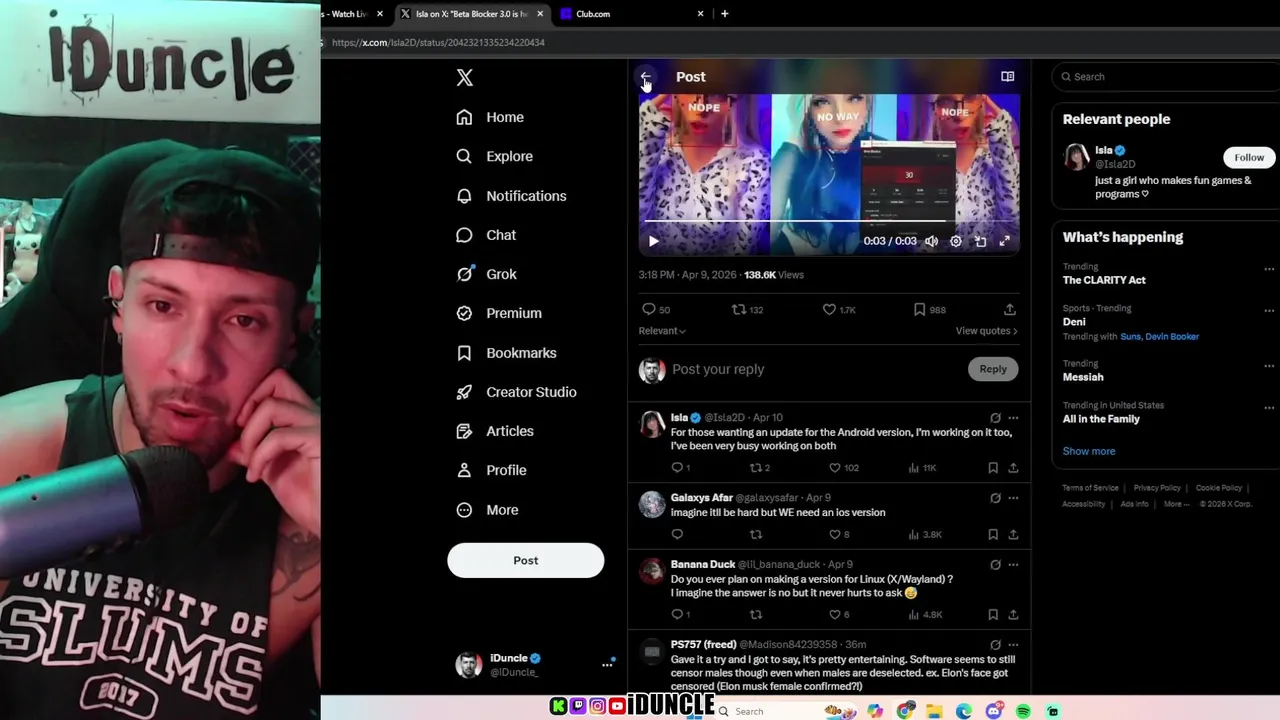Open Isla's avatar in Relevant people

coord(1076,157)
